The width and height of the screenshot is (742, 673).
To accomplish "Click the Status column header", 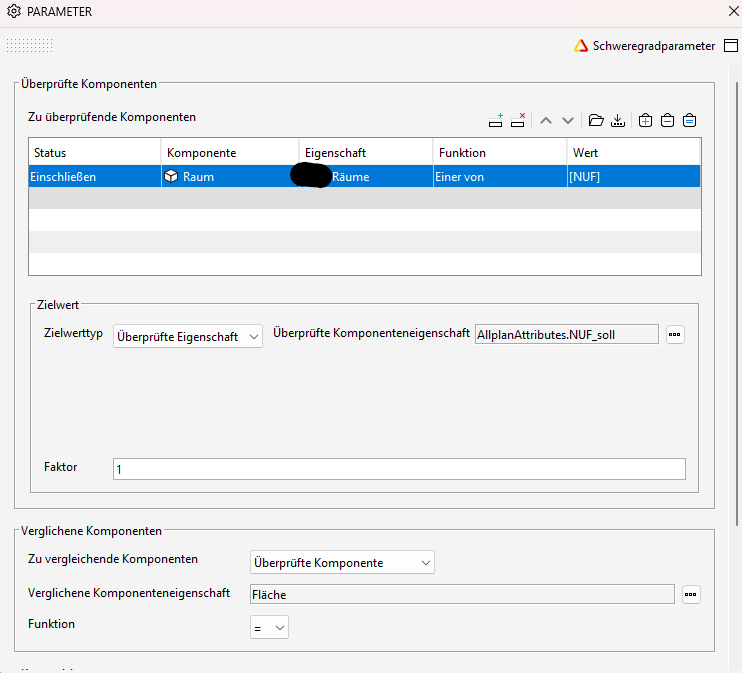I will [95, 152].
